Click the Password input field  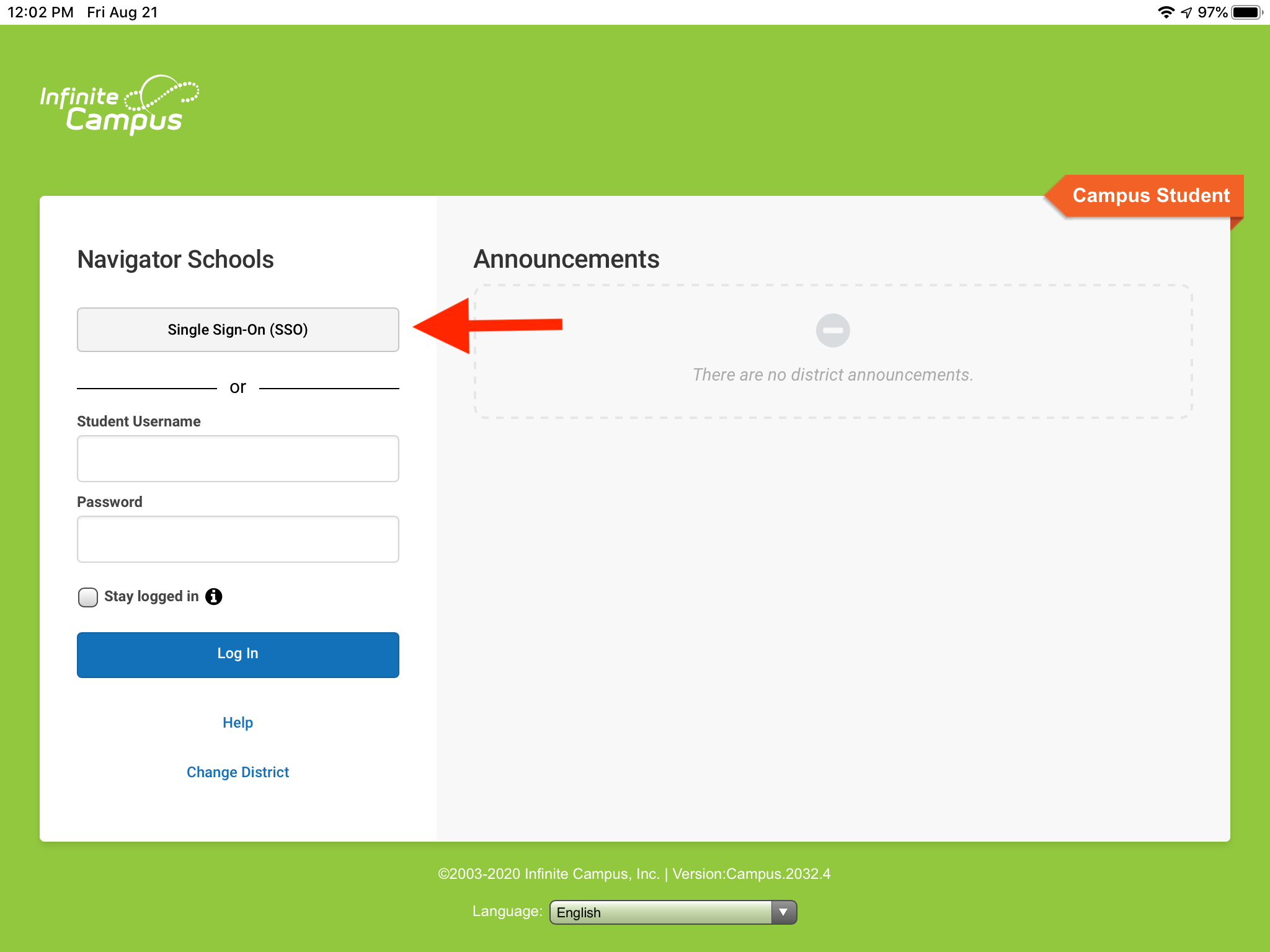(x=237, y=539)
